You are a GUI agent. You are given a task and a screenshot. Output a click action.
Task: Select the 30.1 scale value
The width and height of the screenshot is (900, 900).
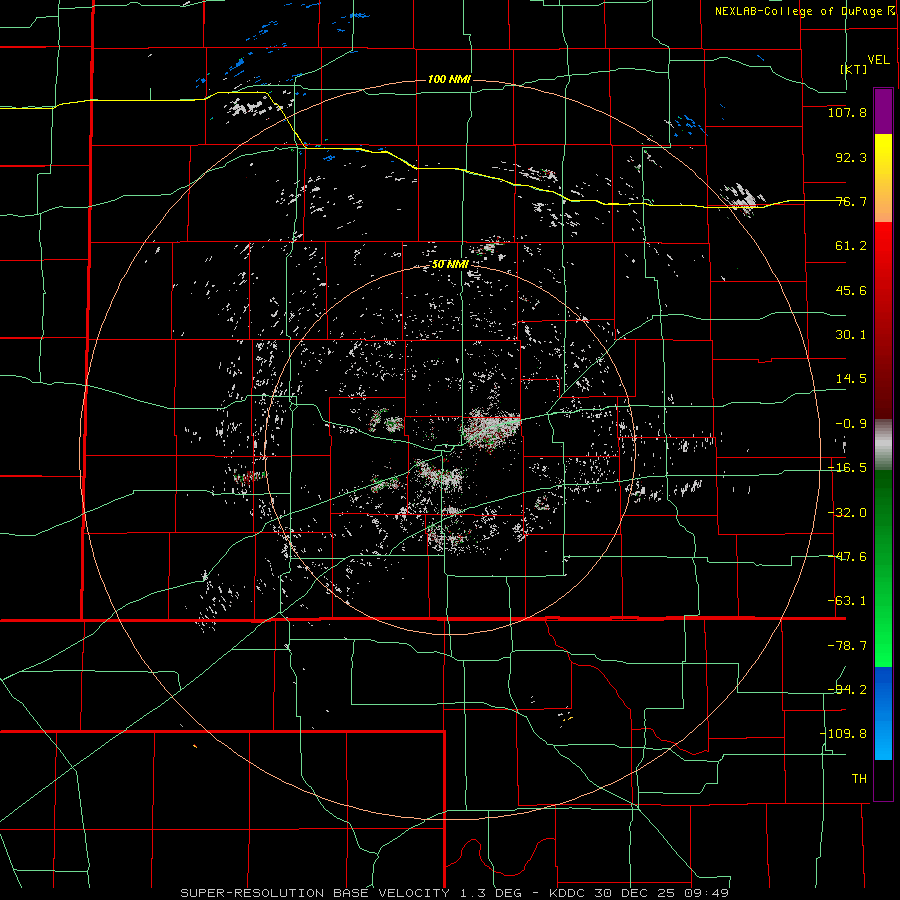click(x=851, y=335)
